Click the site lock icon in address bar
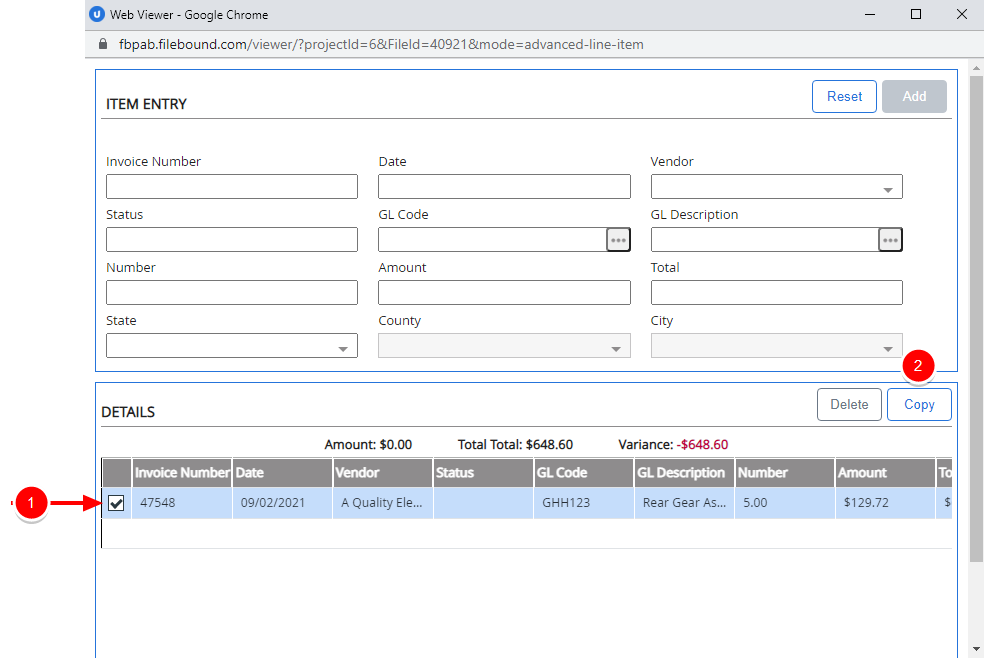 click(x=100, y=45)
